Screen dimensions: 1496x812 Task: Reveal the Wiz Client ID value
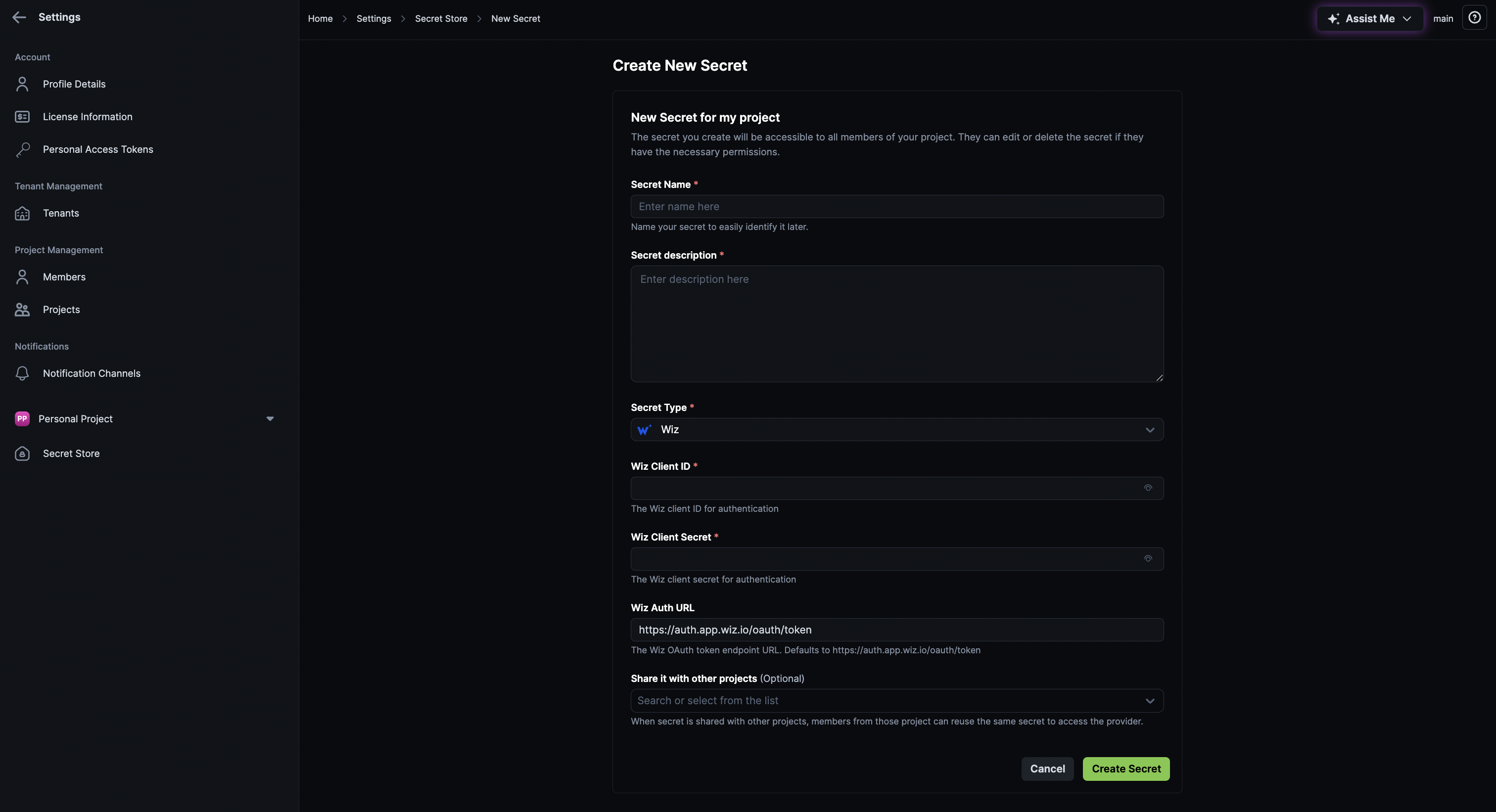coord(1148,488)
